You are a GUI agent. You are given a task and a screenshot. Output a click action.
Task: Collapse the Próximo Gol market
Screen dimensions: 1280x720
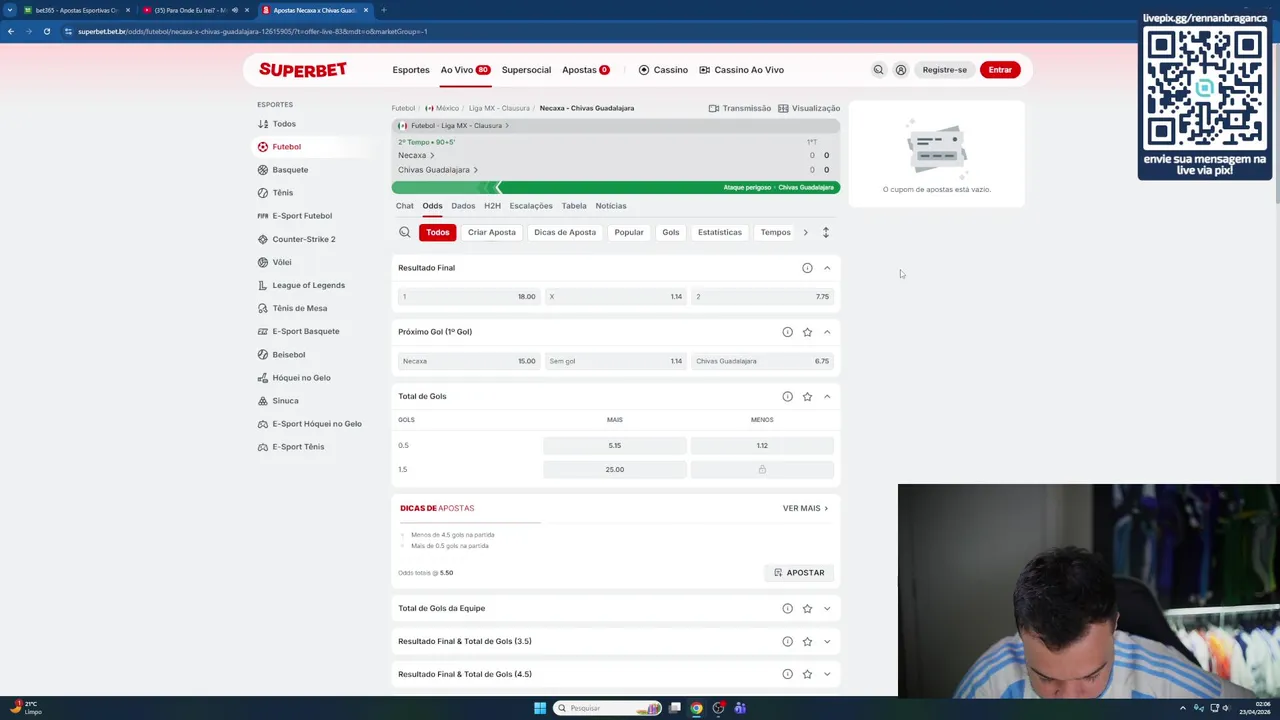tap(827, 332)
